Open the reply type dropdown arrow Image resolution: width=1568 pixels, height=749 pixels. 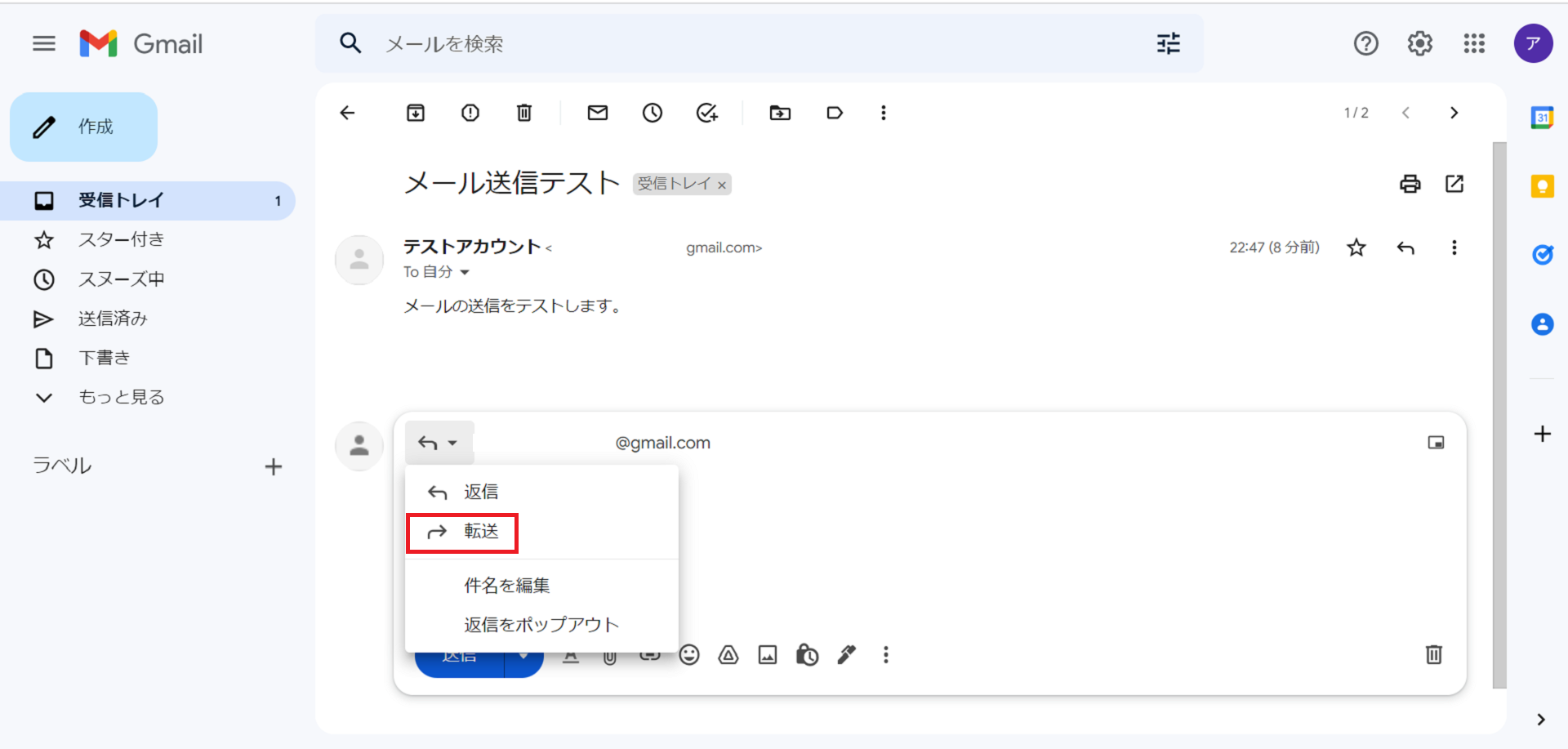click(x=452, y=443)
